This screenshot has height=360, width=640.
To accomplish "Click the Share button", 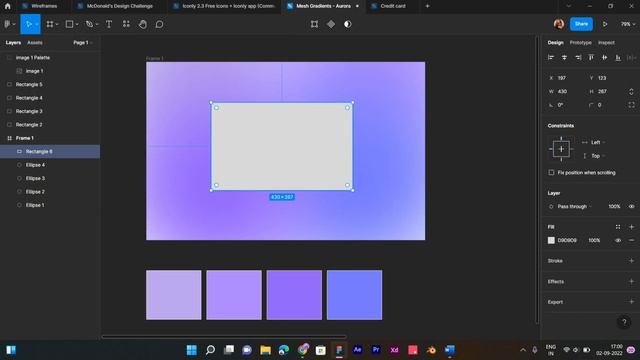I will point(581,24).
